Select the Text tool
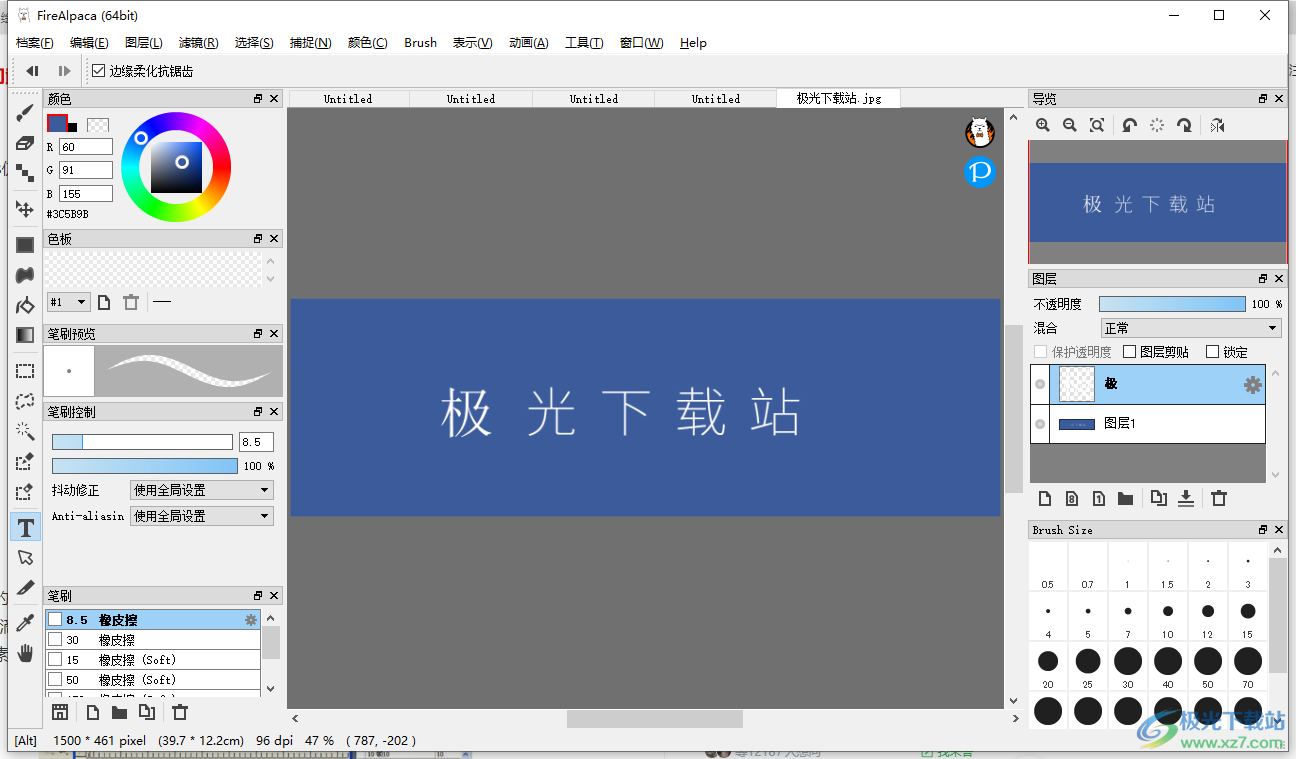1296x759 pixels. (25, 527)
